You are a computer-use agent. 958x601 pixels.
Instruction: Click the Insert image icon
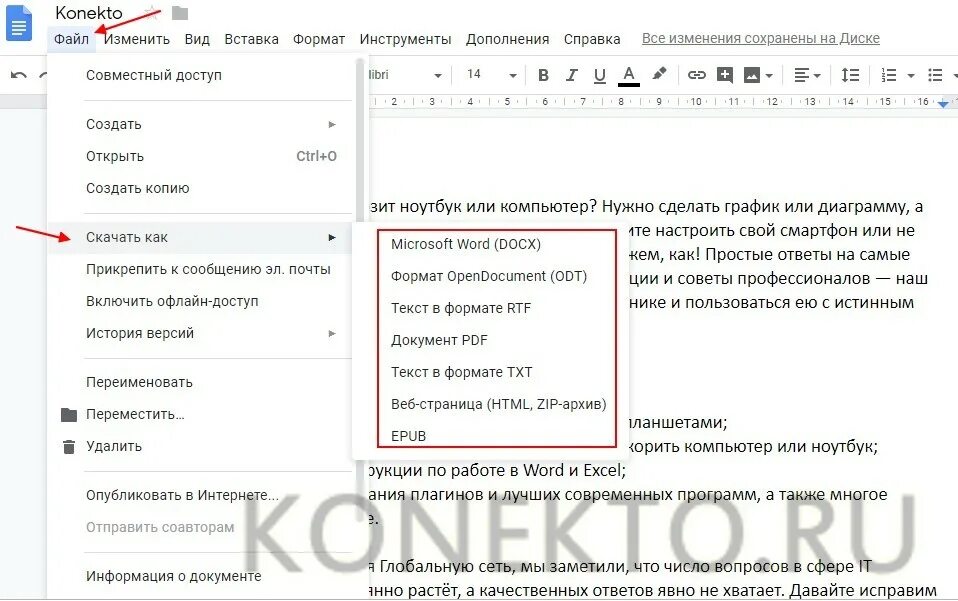coord(751,75)
